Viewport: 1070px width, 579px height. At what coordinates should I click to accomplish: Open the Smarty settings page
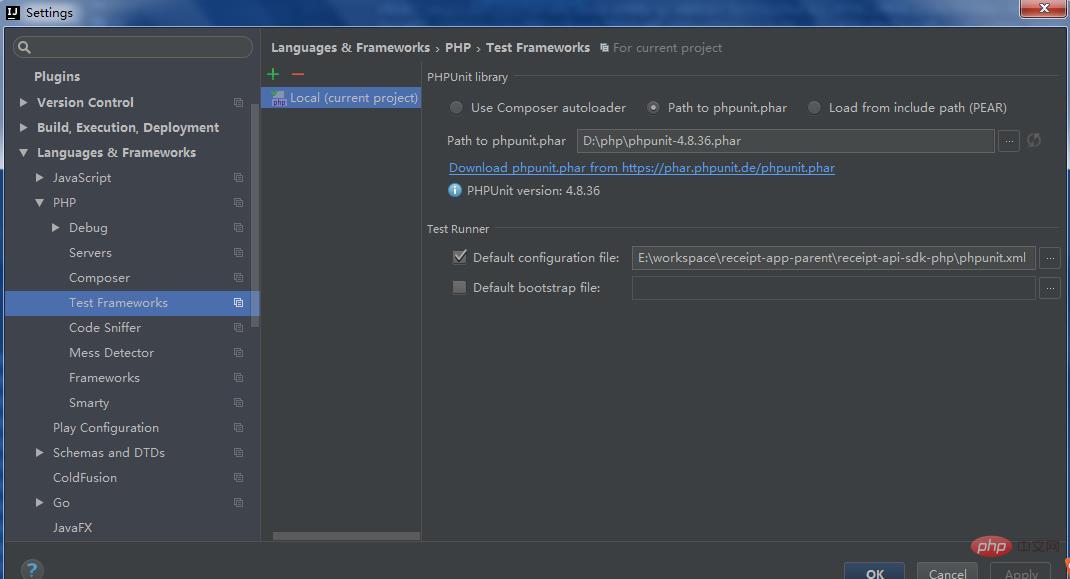[x=89, y=403]
